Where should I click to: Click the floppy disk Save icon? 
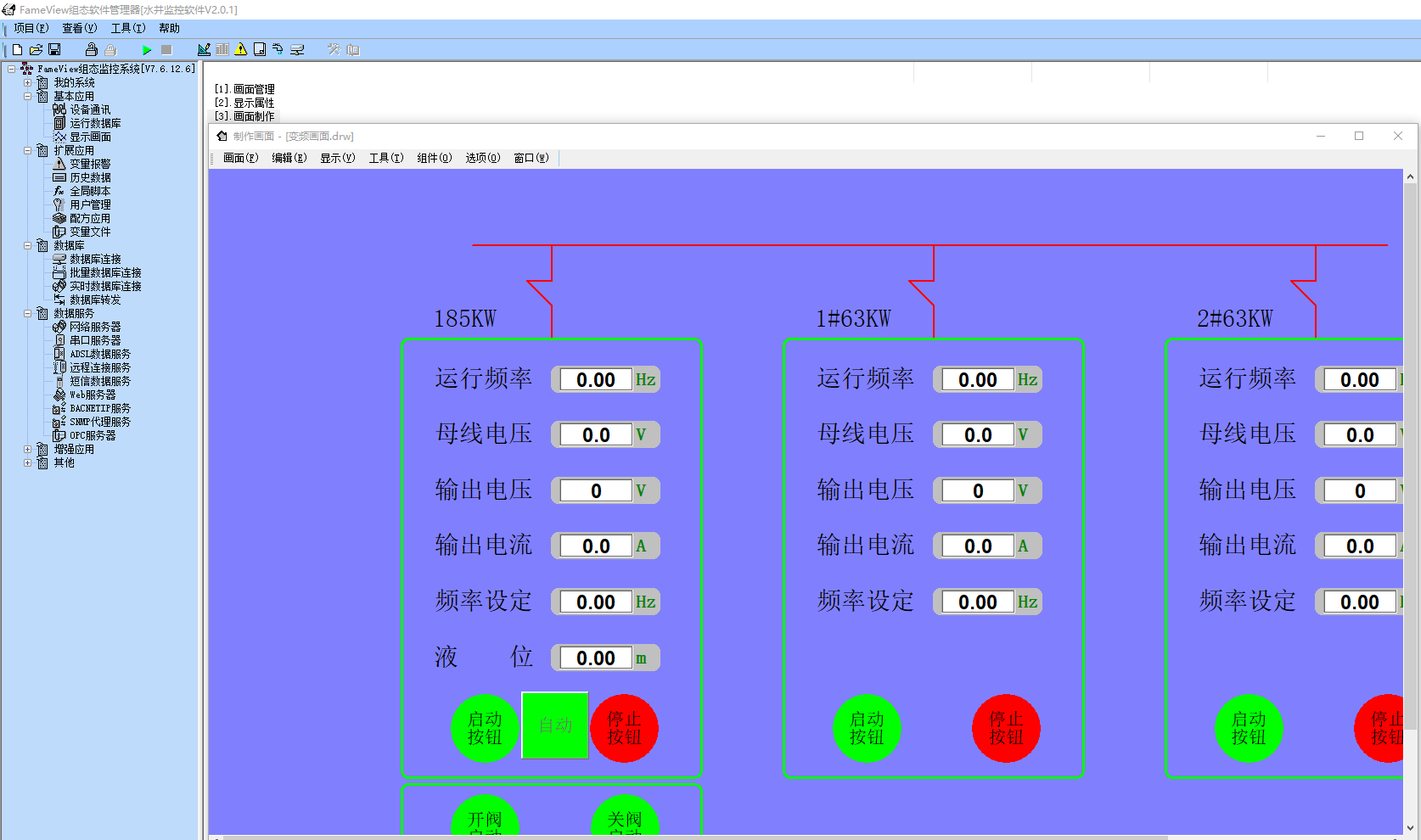click(54, 50)
